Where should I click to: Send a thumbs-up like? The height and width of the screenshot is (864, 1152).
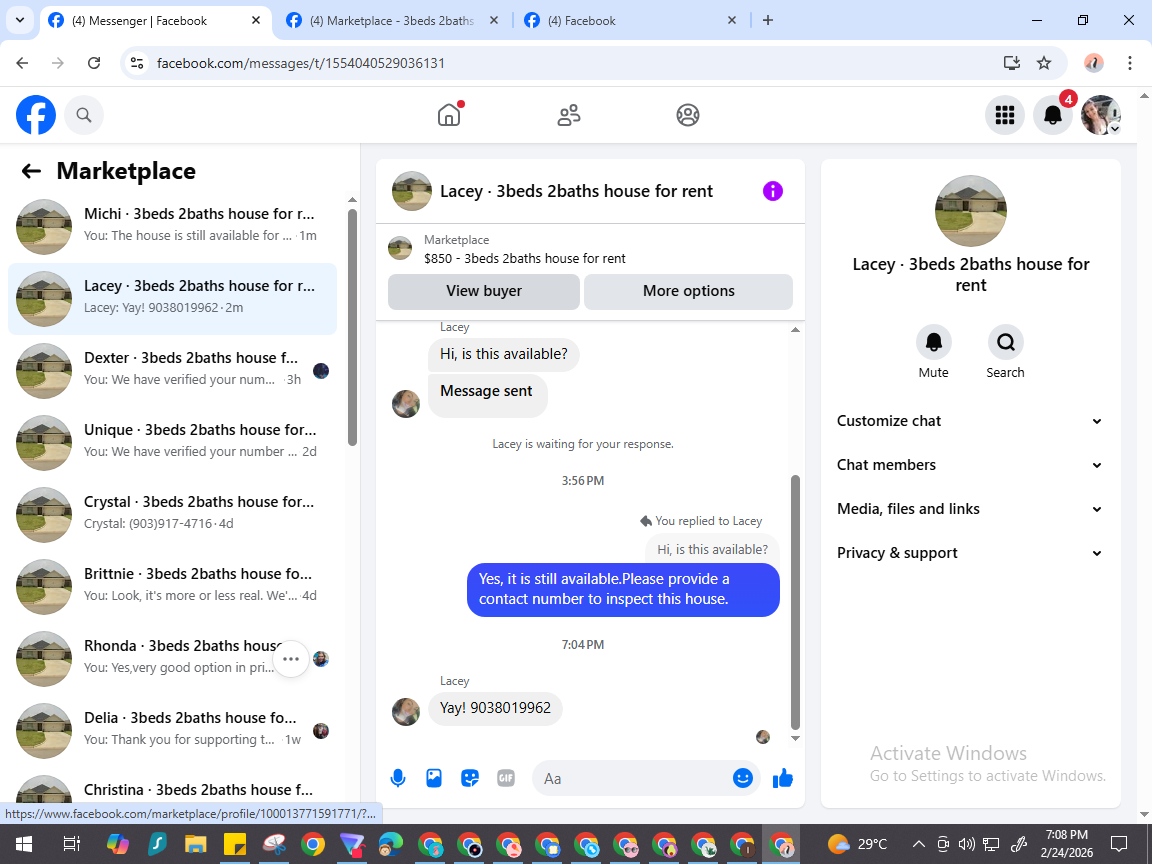click(783, 778)
